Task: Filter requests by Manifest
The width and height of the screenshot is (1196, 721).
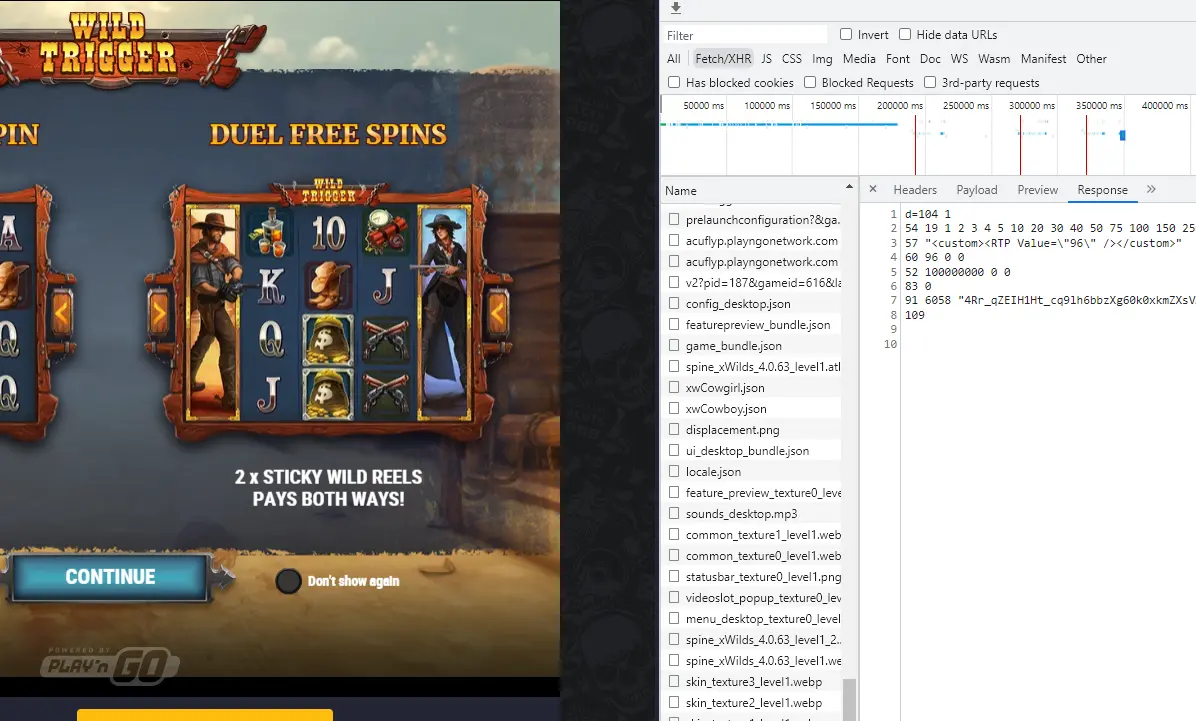Action: pyautogui.click(x=1043, y=59)
